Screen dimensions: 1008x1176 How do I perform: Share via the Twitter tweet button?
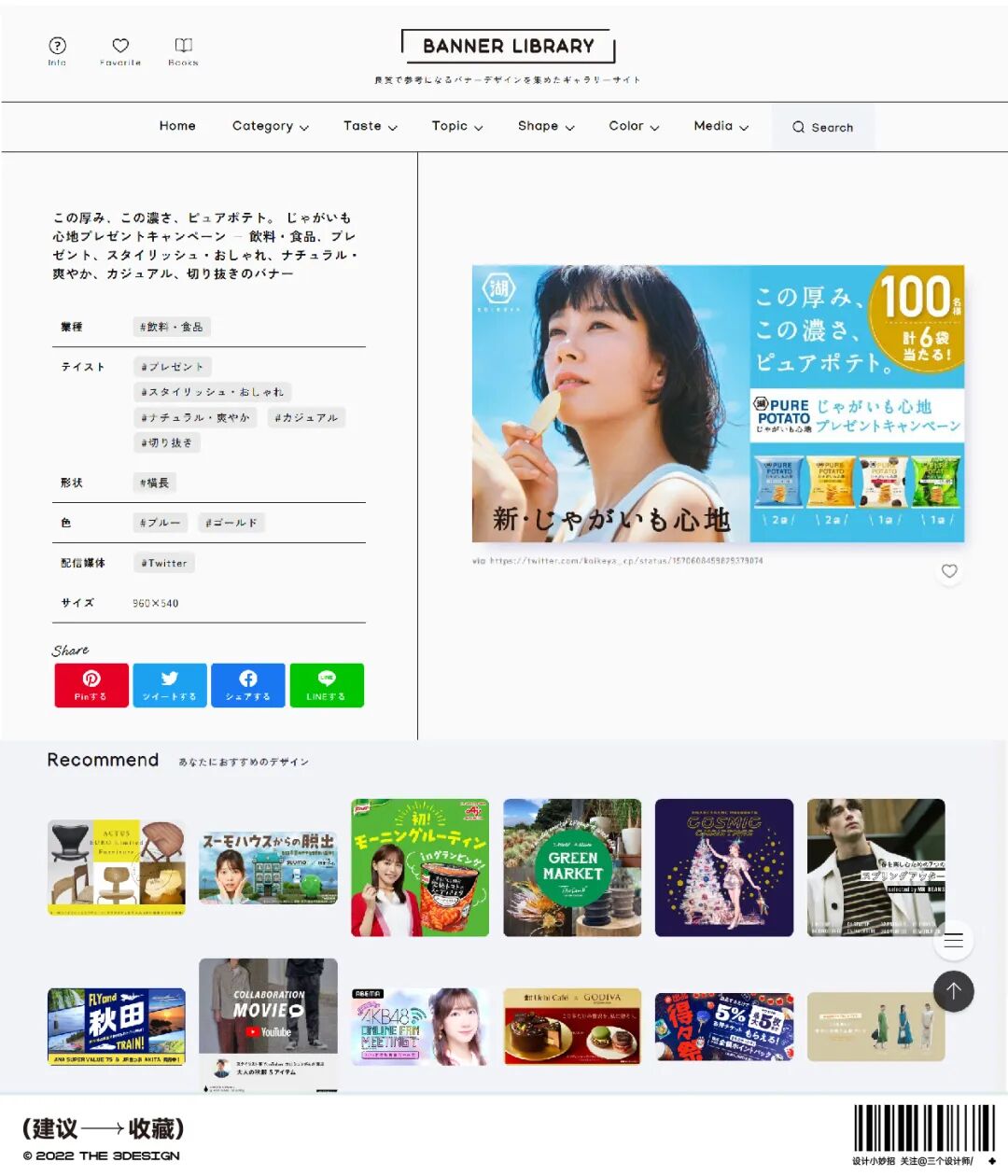[x=170, y=685]
